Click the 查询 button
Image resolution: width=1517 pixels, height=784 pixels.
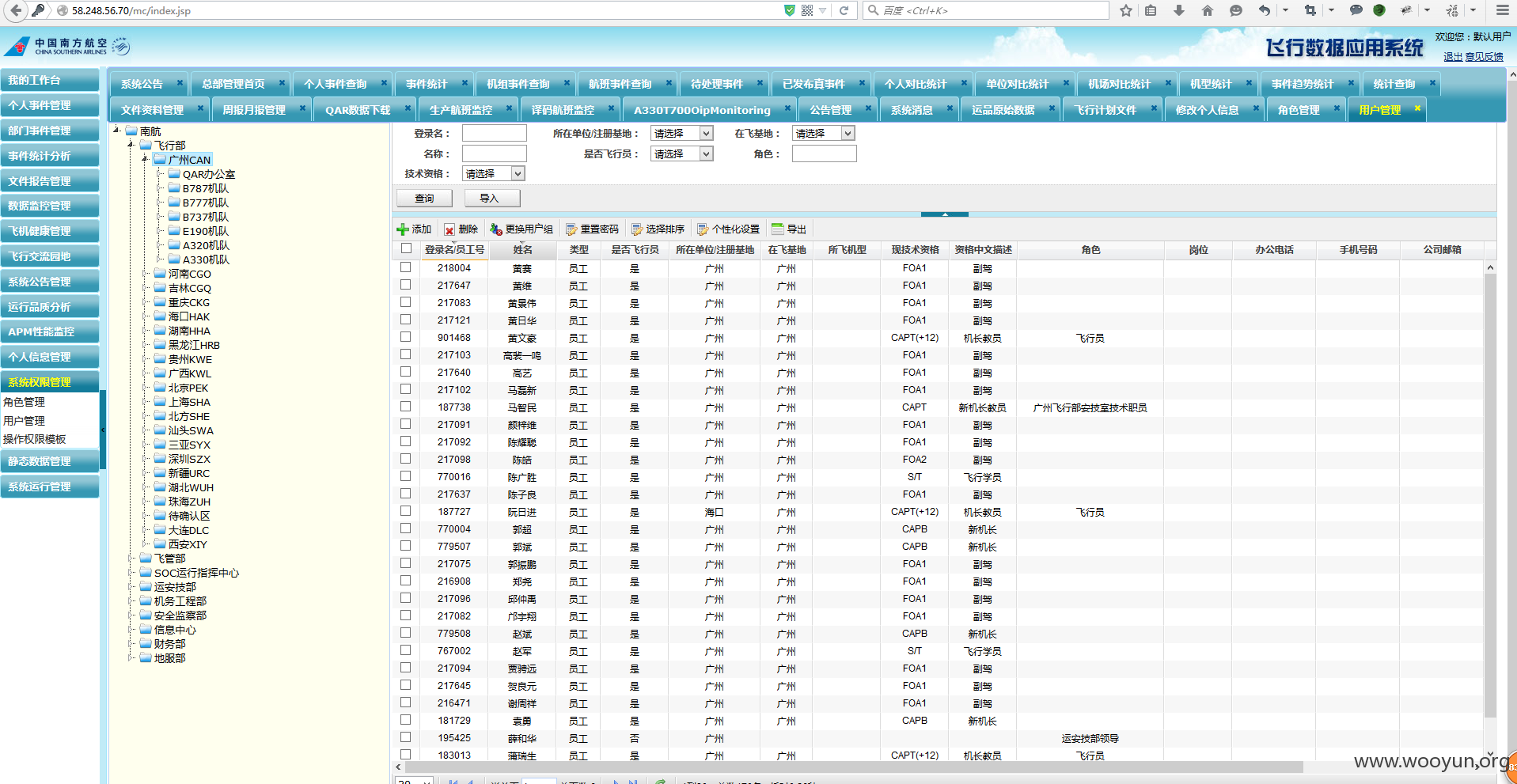(x=424, y=198)
